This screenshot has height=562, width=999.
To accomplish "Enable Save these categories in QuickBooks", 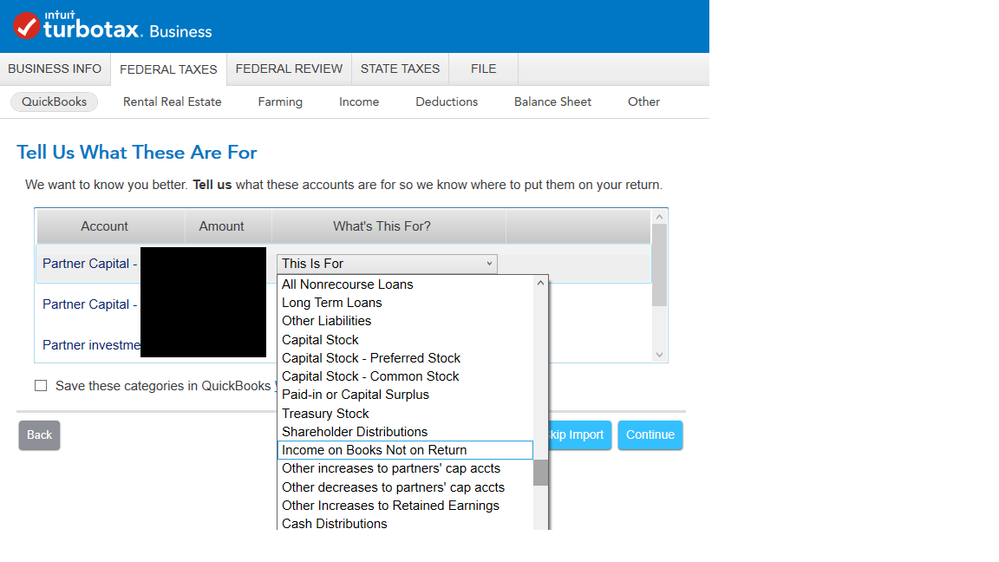I will [41, 385].
